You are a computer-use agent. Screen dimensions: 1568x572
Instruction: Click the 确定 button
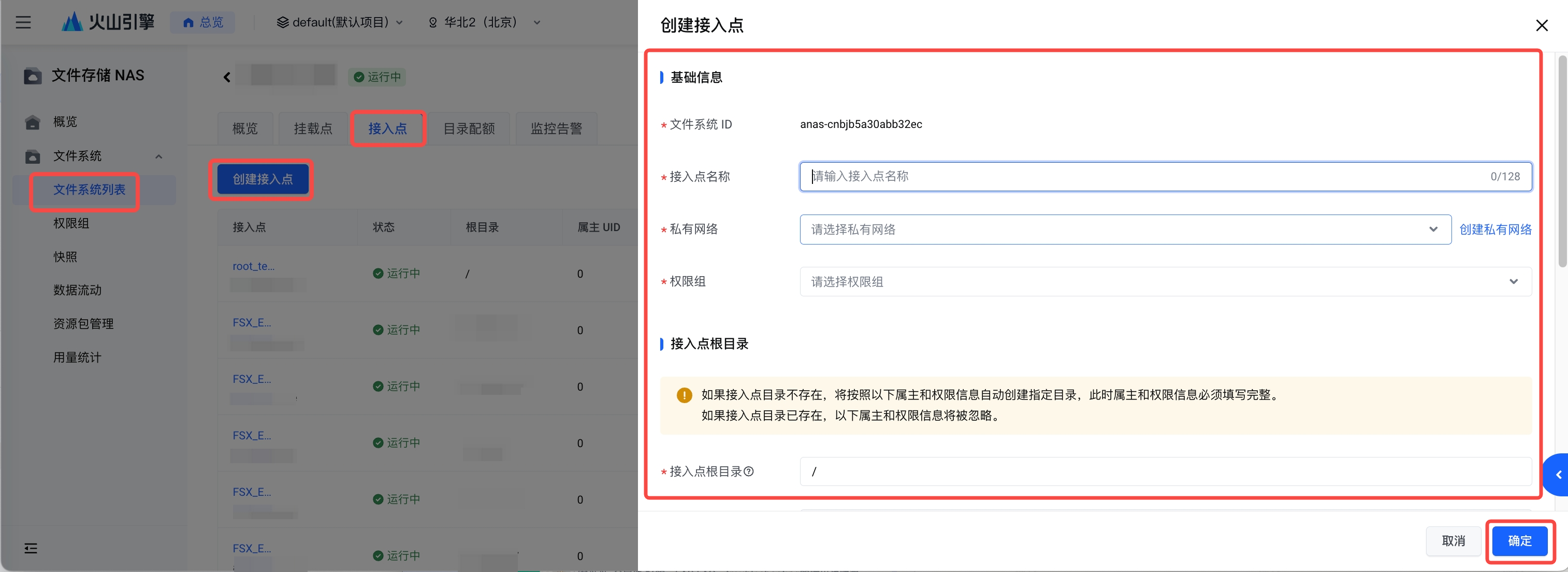[x=1519, y=540]
